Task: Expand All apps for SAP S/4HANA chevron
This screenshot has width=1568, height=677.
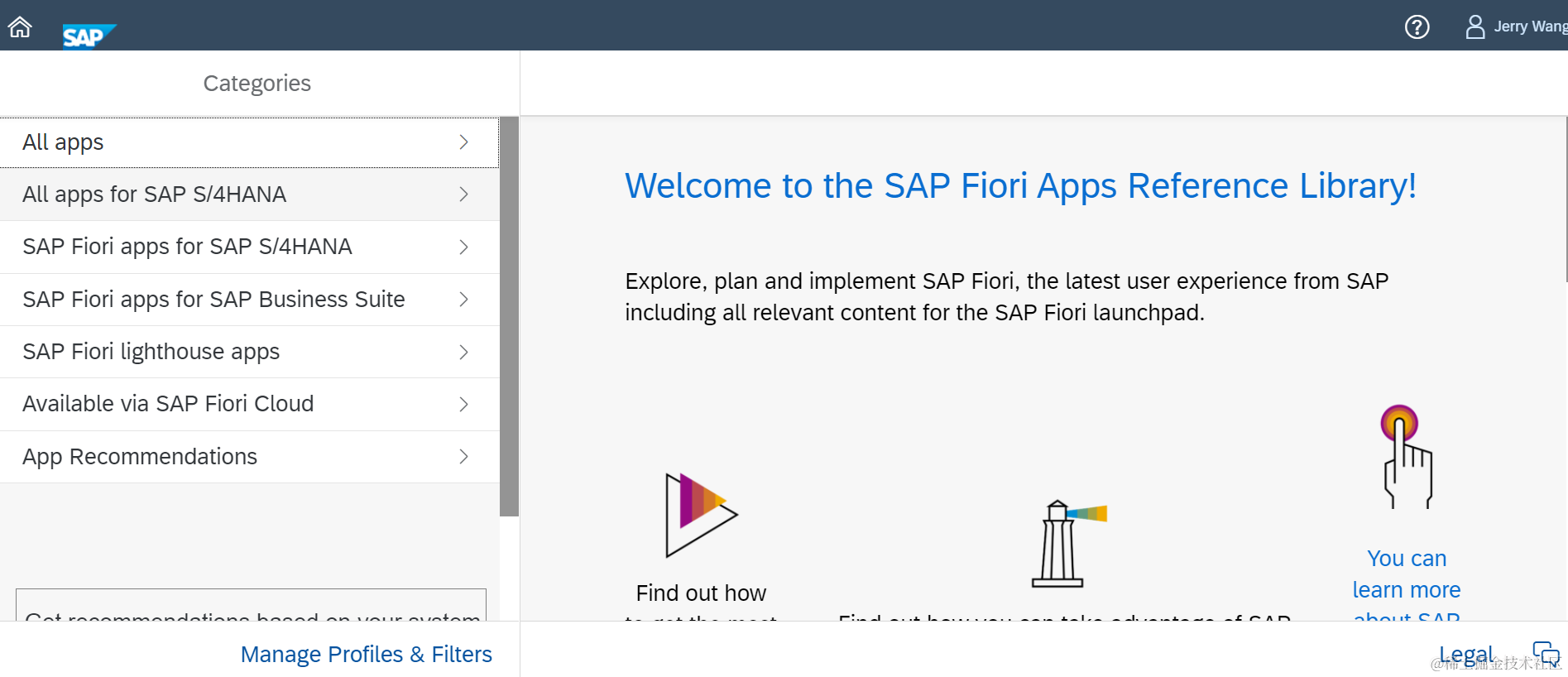Action: click(x=464, y=194)
